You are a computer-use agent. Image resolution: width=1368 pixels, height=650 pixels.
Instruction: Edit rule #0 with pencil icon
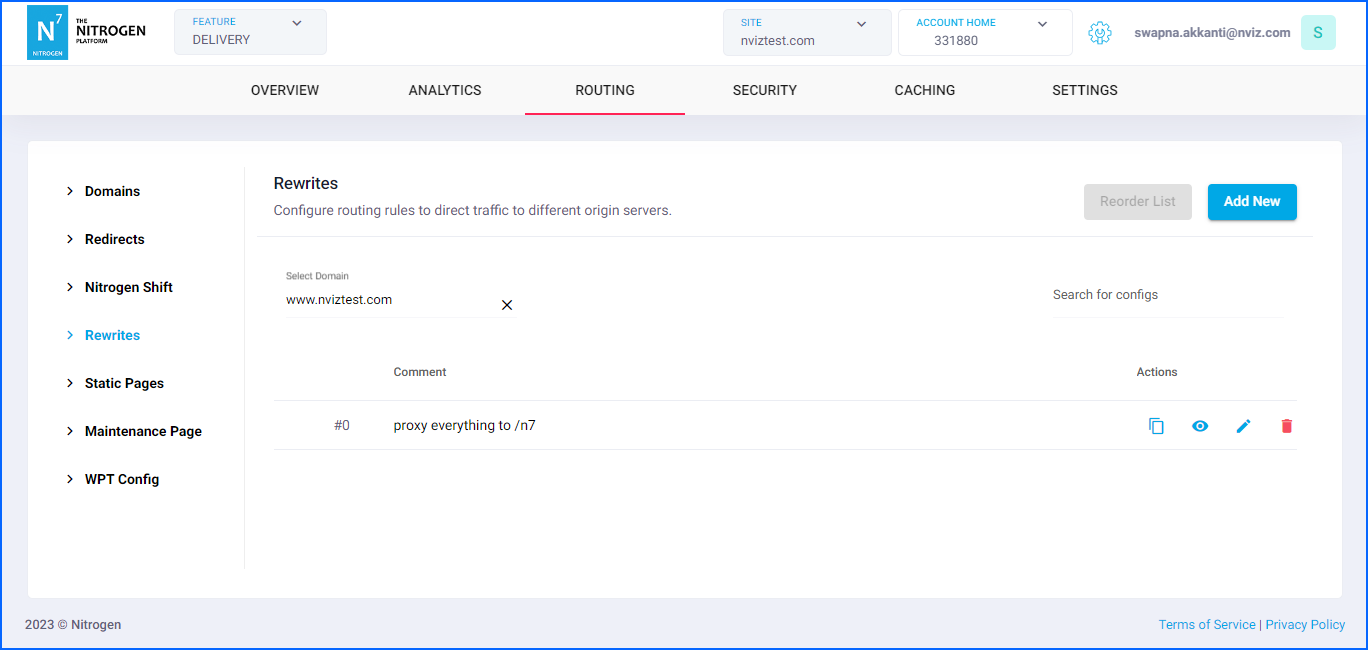pyautogui.click(x=1243, y=426)
